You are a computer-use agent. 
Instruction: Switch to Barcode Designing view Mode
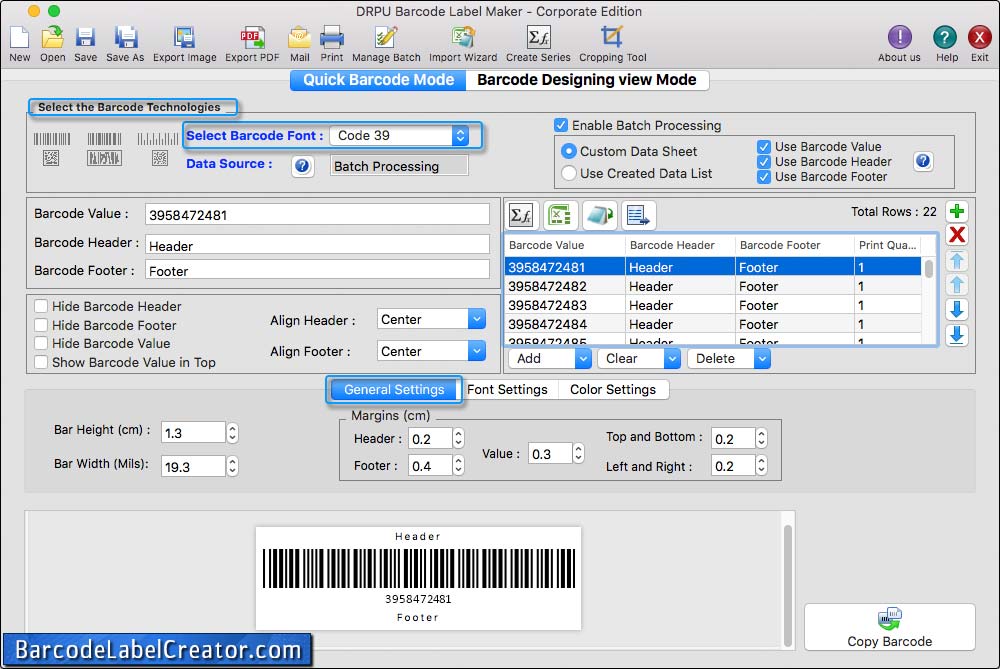pos(587,80)
